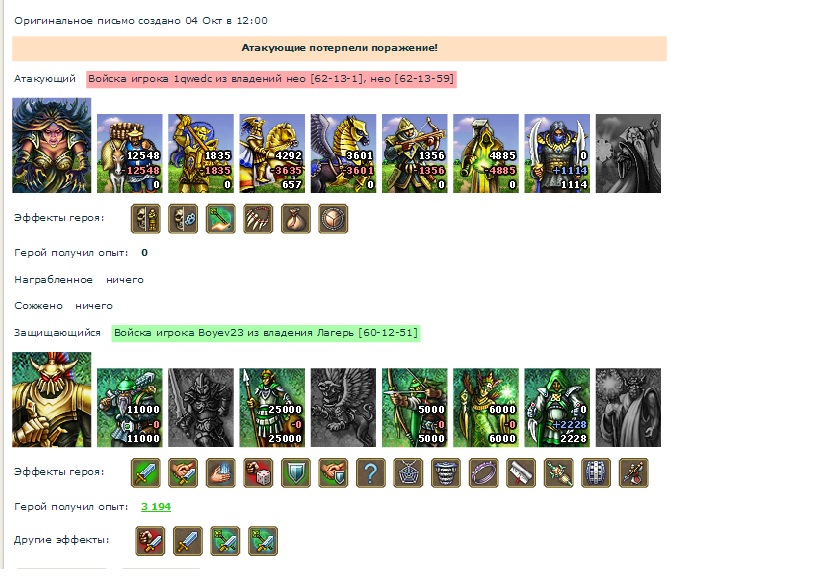Click the defender troops label for player Boyev23
Image resolution: width=821 pixels, height=577 pixels.
click(266, 333)
